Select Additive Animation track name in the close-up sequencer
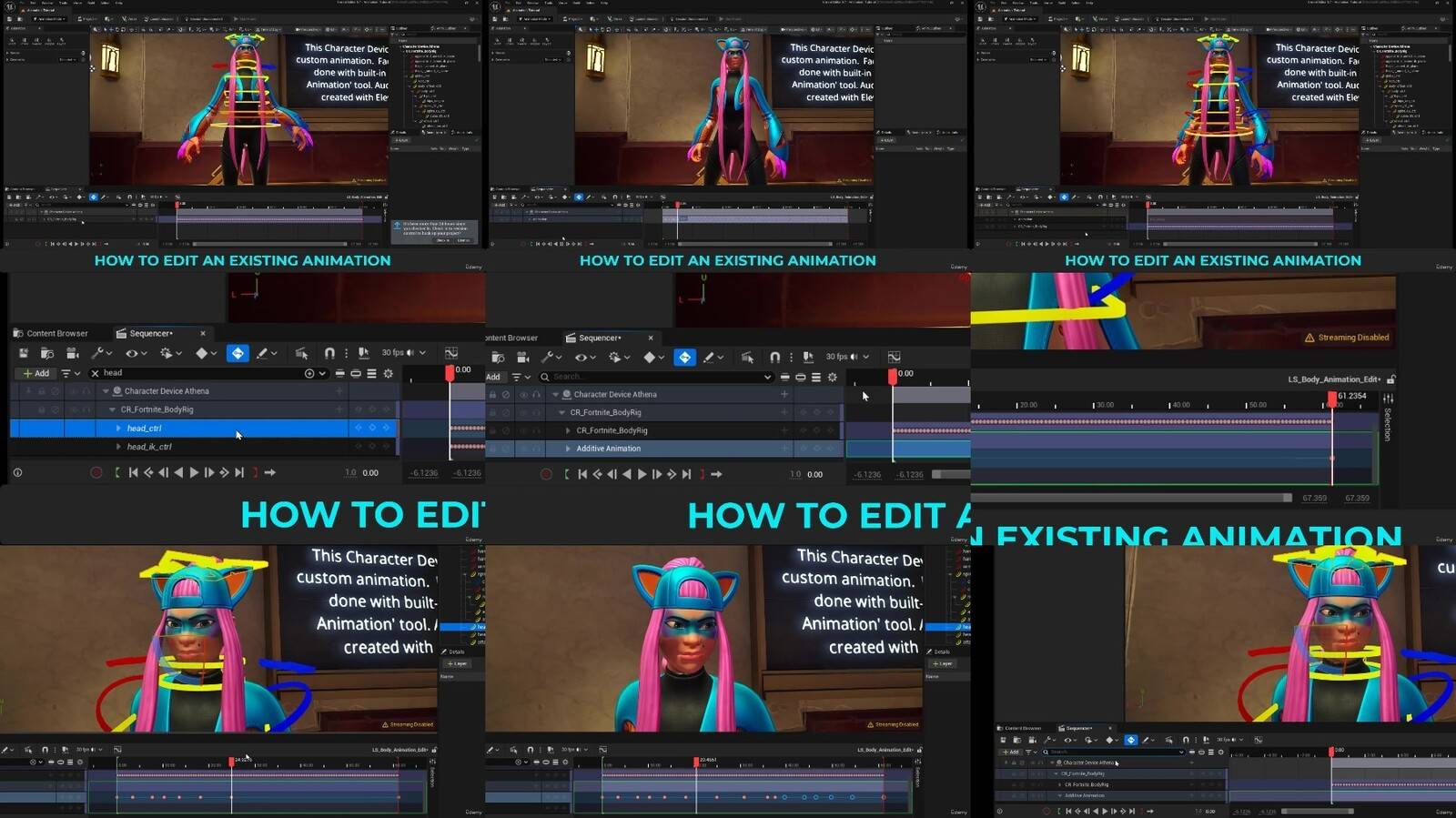 pos(609,449)
